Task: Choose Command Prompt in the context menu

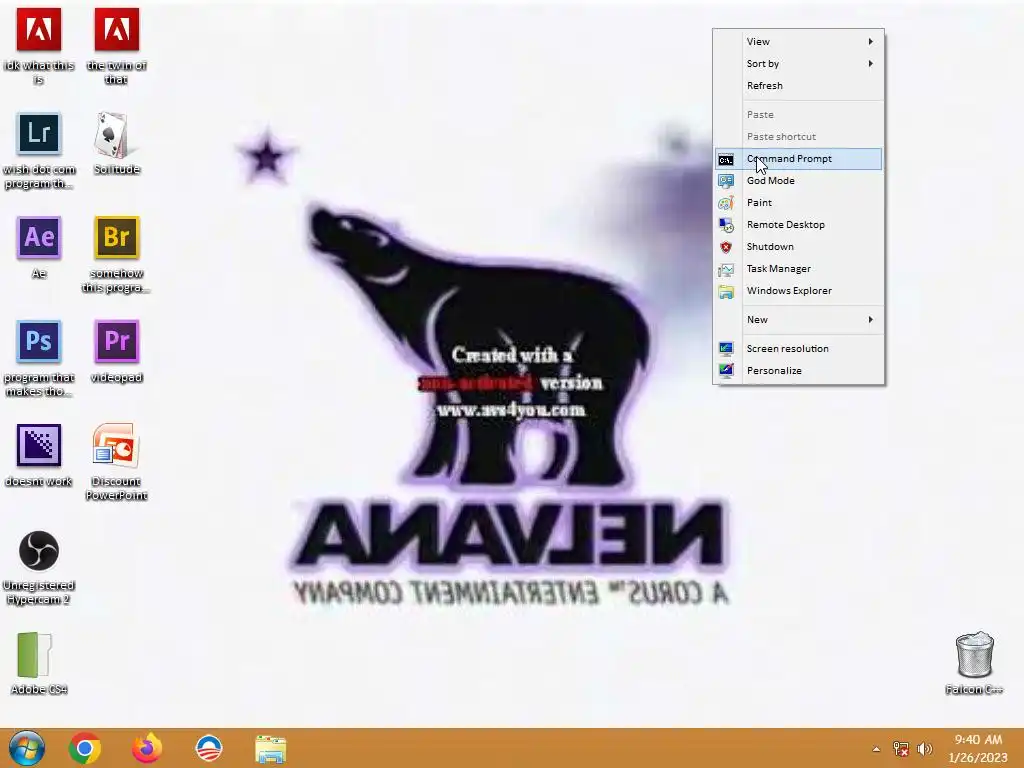Action: (798, 159)
